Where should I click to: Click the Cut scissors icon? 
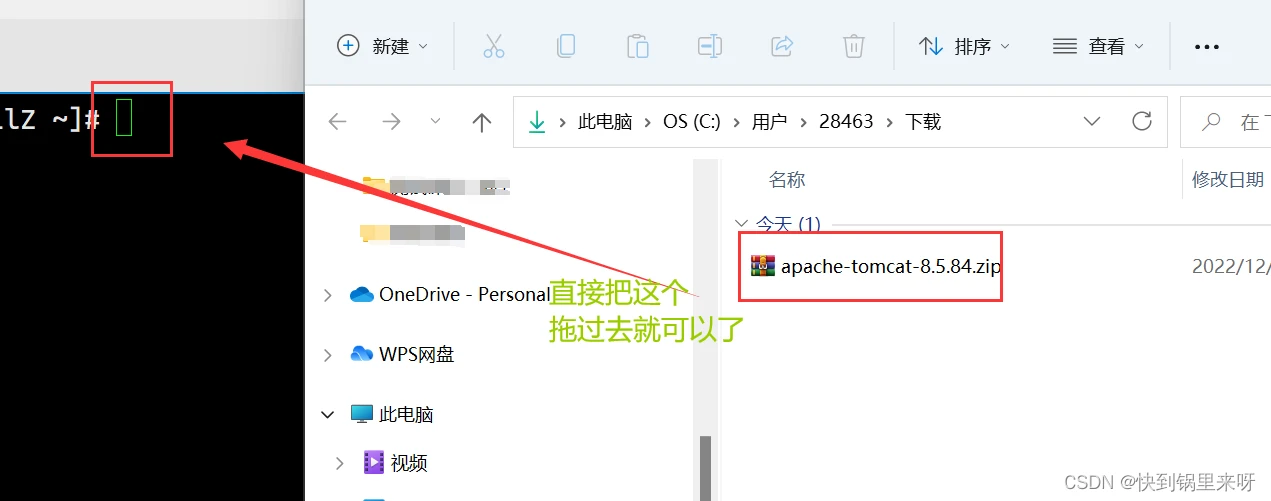click(x=494, y=46)
